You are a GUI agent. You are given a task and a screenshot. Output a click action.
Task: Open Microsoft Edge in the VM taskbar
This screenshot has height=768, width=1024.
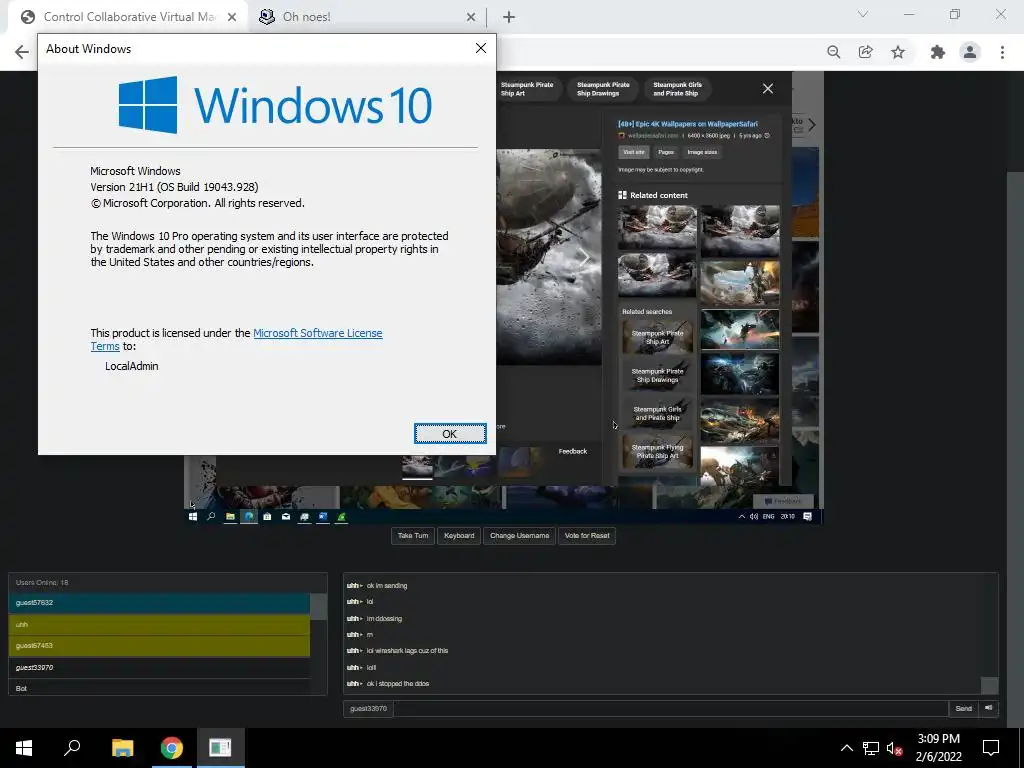tap(249, 517)
